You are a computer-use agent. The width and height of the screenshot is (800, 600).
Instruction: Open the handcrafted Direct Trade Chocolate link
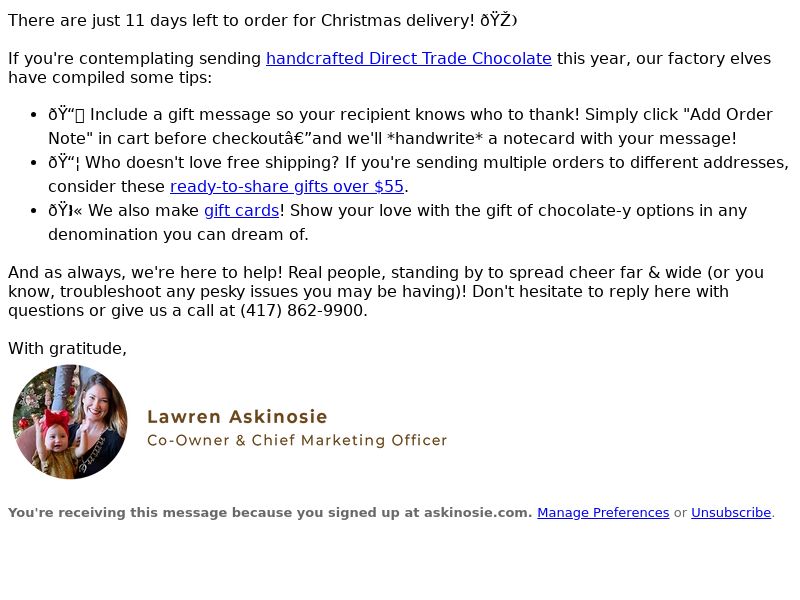pos(409,59)
